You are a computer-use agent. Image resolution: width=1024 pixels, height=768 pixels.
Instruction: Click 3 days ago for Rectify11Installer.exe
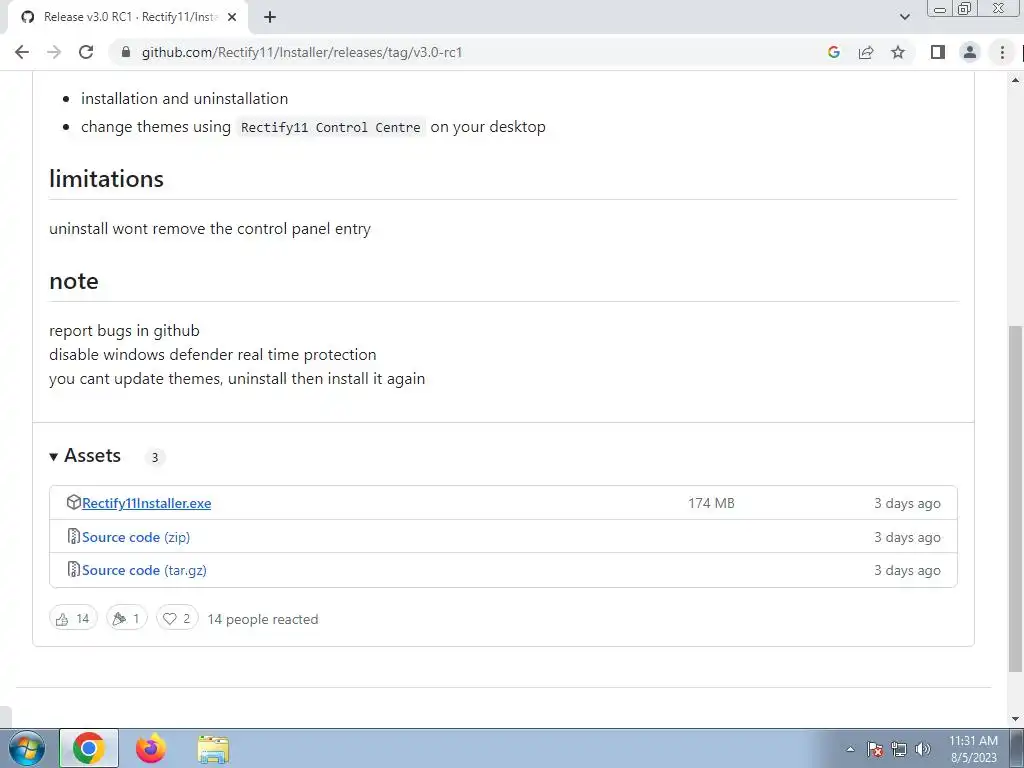coord(907,504)
